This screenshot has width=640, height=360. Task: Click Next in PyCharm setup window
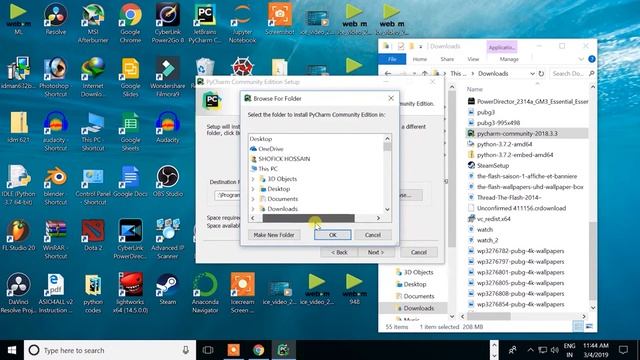click(376, 252)
